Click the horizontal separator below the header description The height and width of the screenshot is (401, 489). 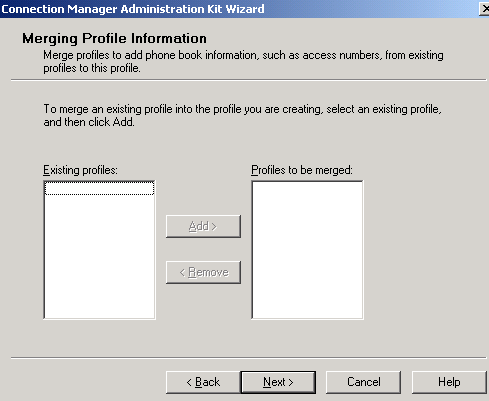(x=249, y=80)
